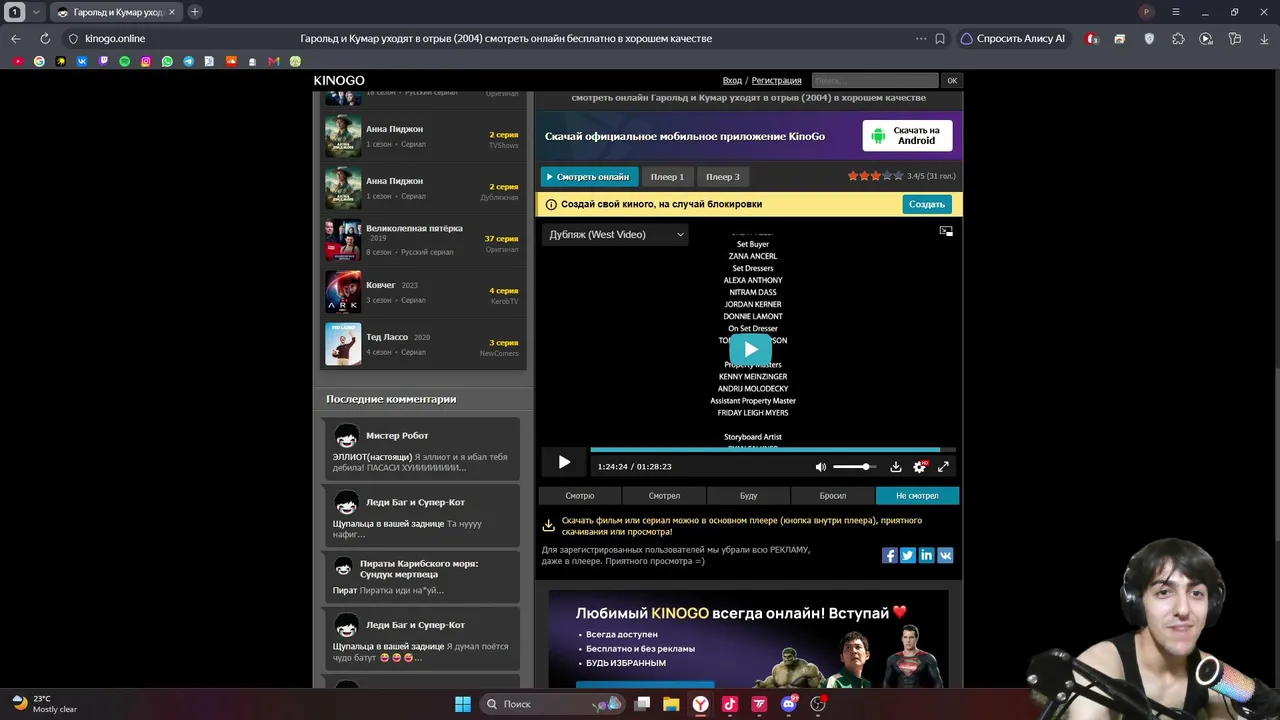1280x720 pixels.
Task: Open Telegram bookmark in bookmarks bar
Action: pos(188,62)
